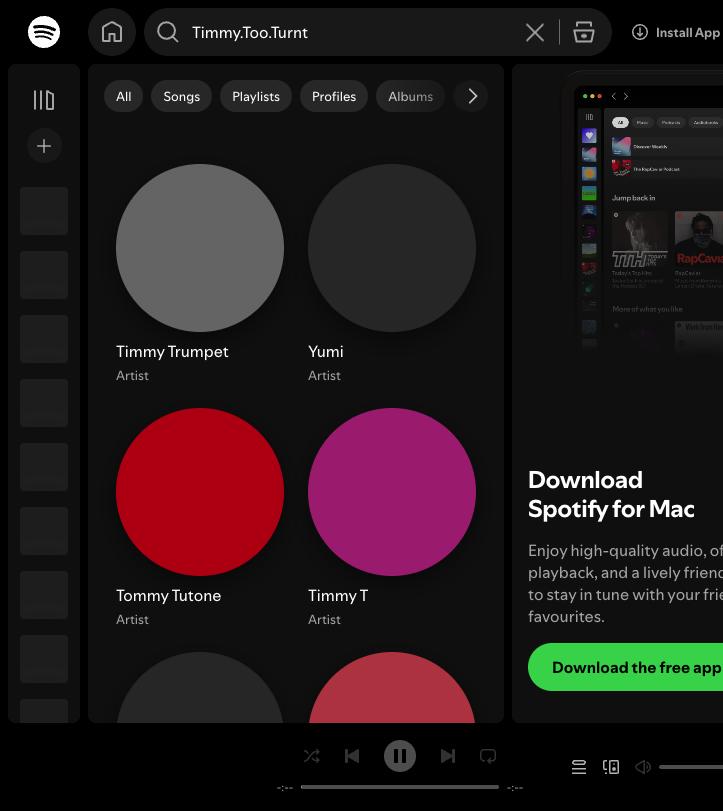Open Timmy Trumpet artist image

tap(200, 248)
